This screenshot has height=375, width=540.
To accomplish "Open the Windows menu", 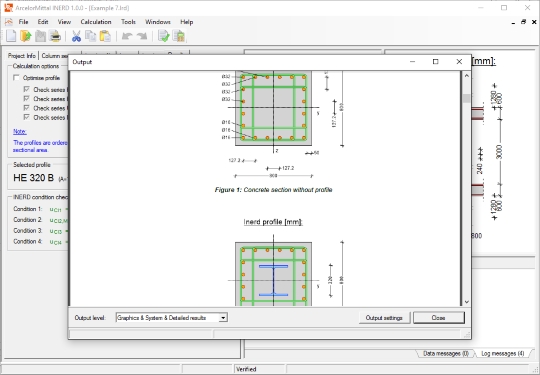I will click(158, 22).
